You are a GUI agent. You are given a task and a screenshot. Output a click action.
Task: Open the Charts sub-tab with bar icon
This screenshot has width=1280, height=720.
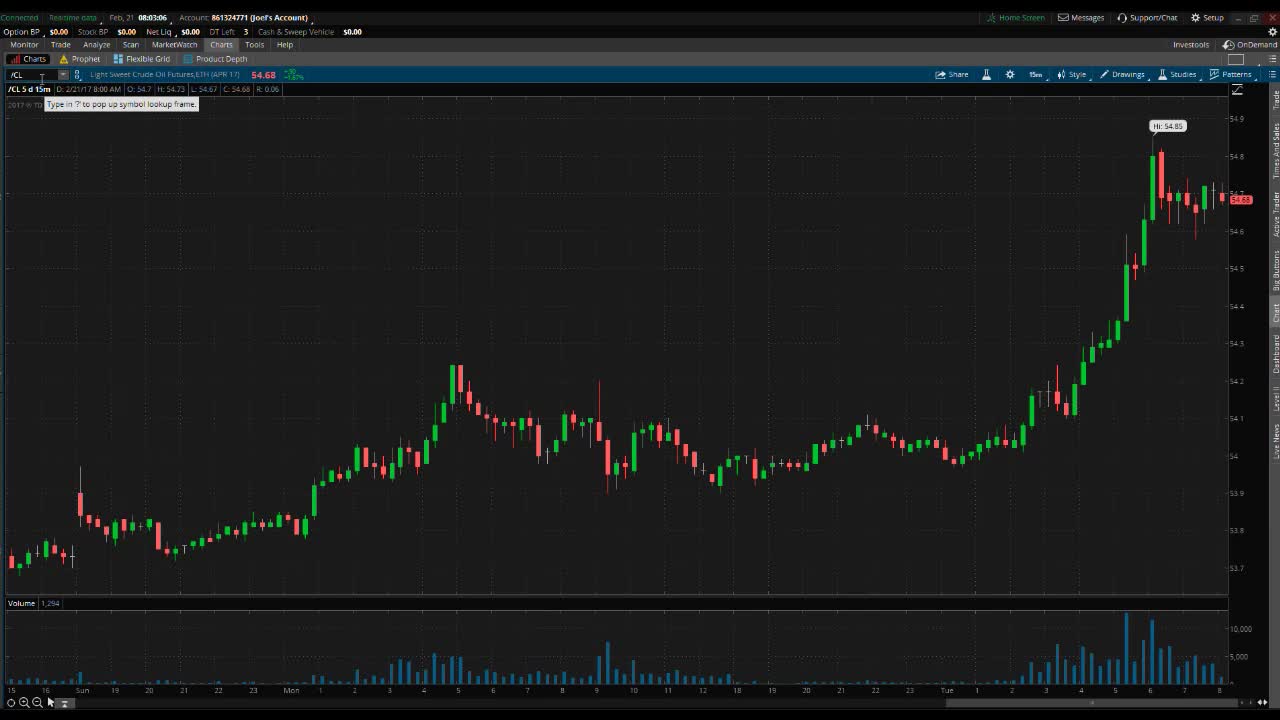[28, 59]
